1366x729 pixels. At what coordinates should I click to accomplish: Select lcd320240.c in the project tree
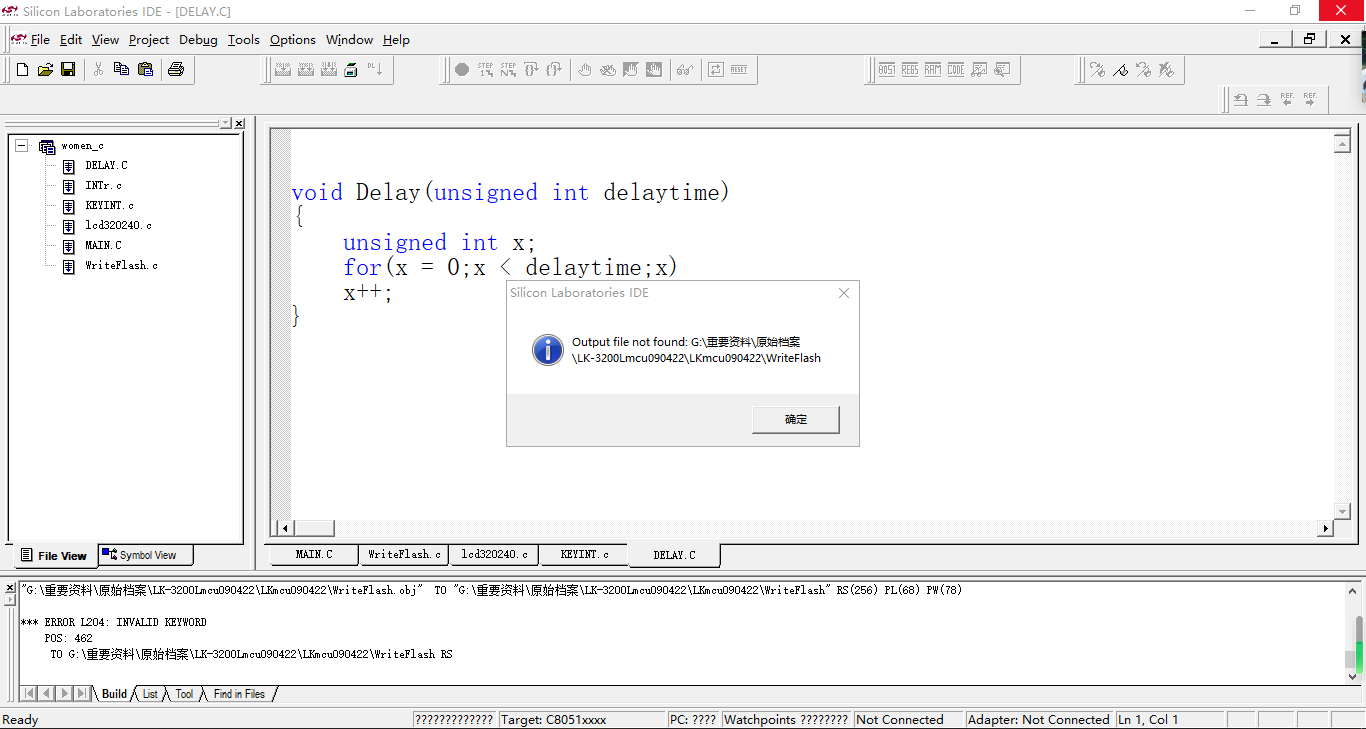(118, 225)
